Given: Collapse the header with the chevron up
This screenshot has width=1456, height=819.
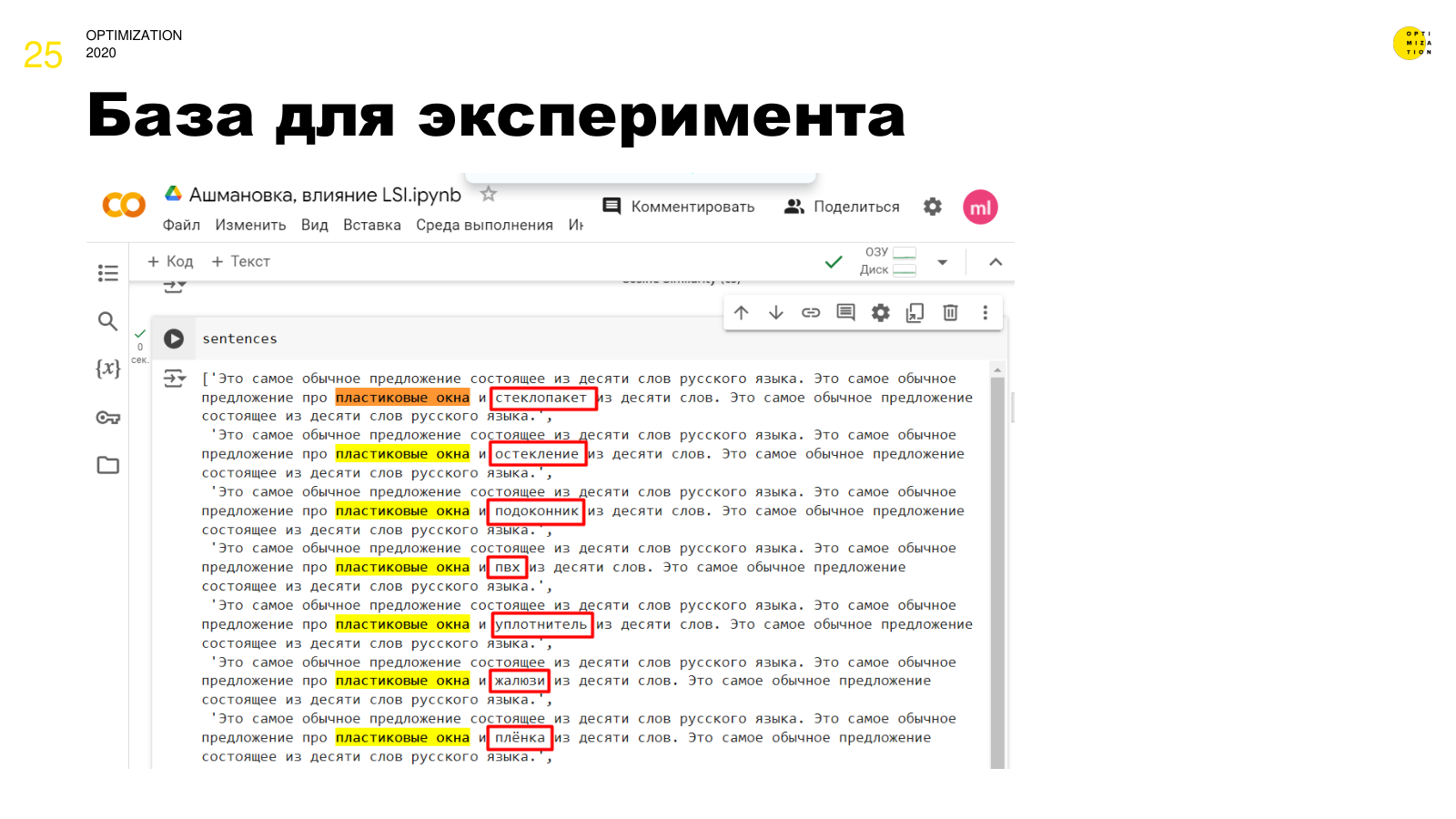Looking at the screenshot, I should (x=996, y=262).
